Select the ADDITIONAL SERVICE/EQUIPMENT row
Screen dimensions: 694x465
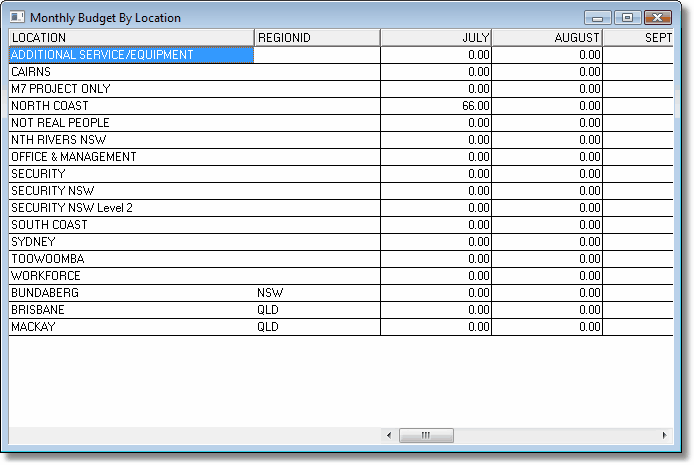pos(131,55)
